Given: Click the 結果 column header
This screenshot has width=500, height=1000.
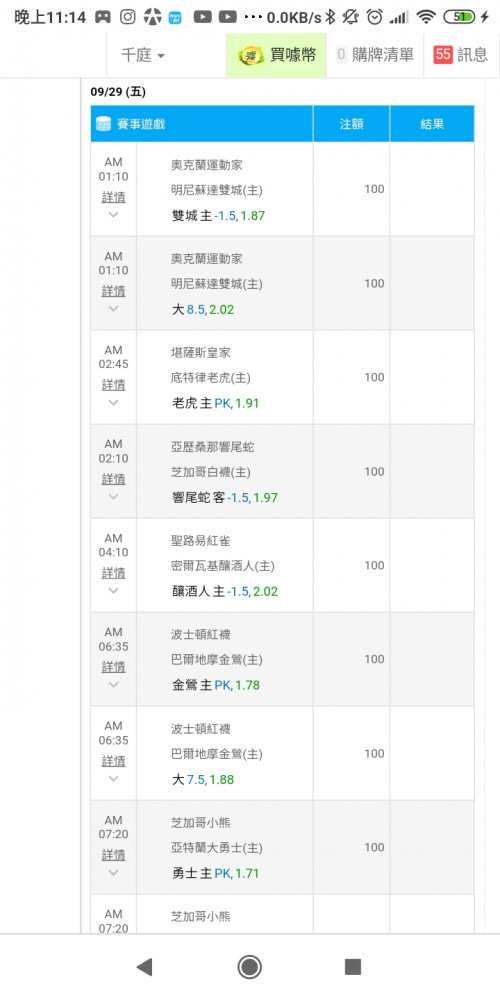Looking at the screenshot, I should click(432, 124).
